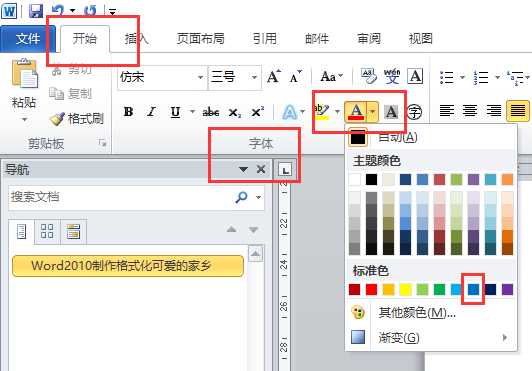Open the 文件 (File) tab

tap(27, 39)
